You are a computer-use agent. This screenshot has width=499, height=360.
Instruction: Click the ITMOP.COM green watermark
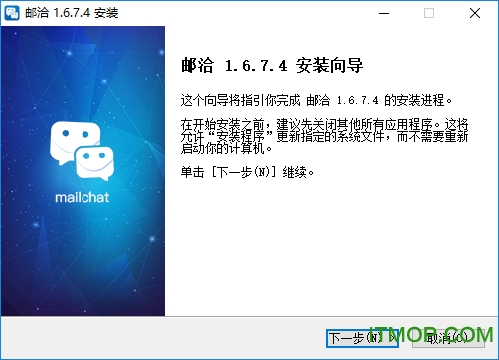(432, 335)
